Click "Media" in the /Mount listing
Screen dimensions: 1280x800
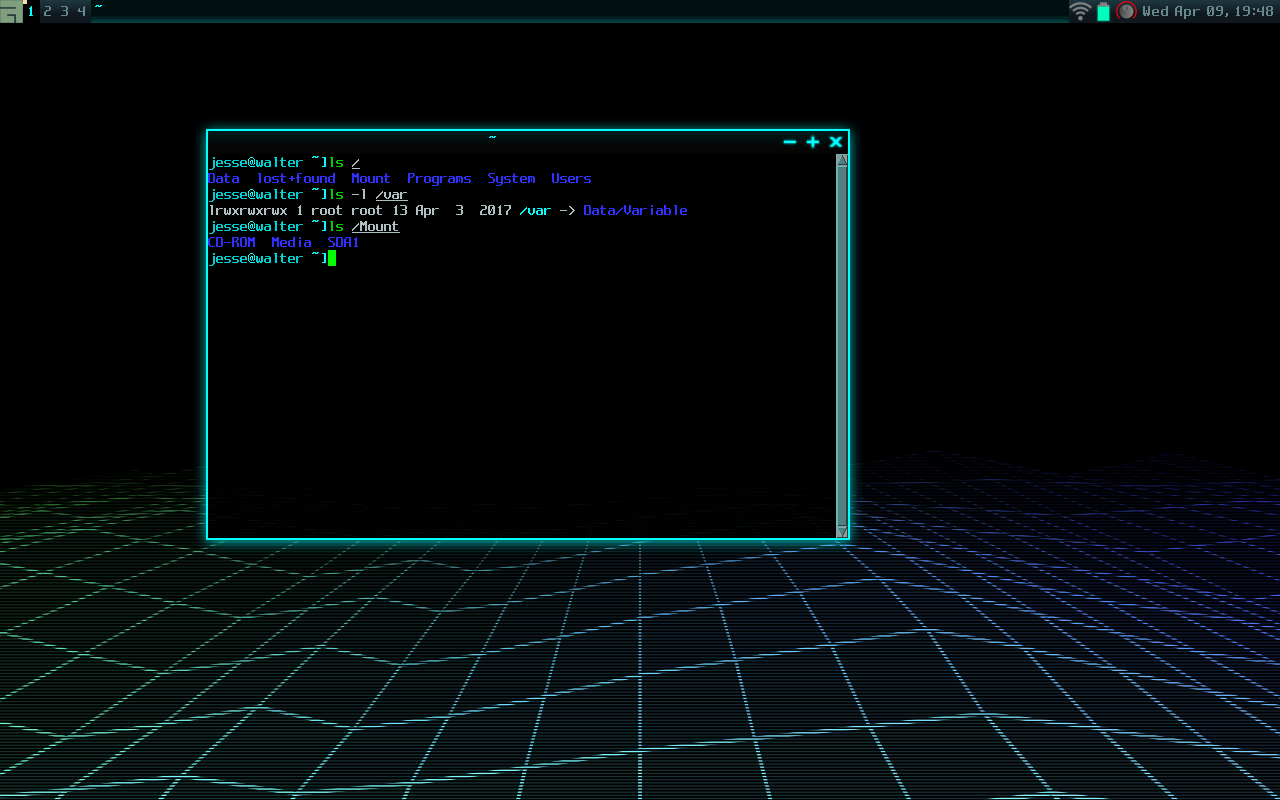(291, 242)
